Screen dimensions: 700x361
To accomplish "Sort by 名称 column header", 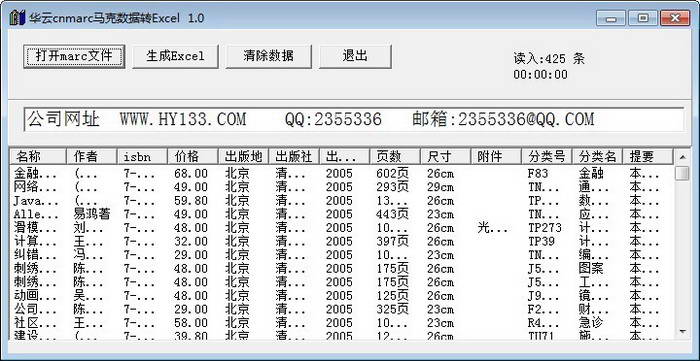I will 38,157.
